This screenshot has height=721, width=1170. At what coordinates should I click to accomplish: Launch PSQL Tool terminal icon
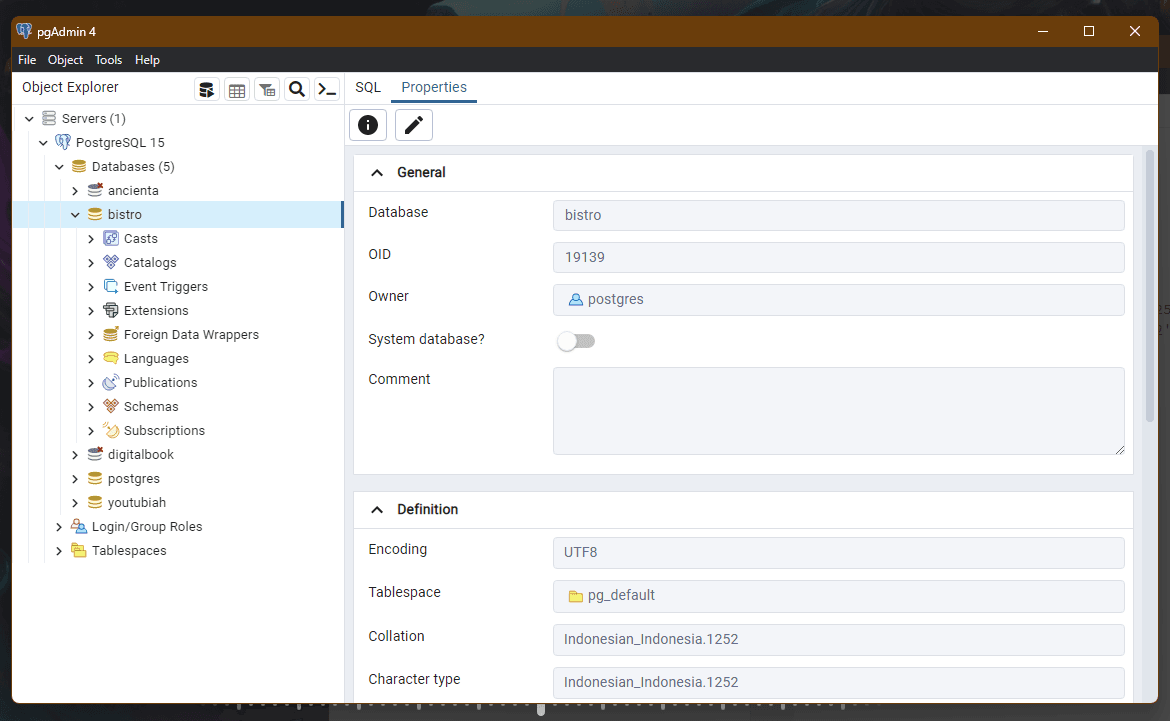[327, 90]
